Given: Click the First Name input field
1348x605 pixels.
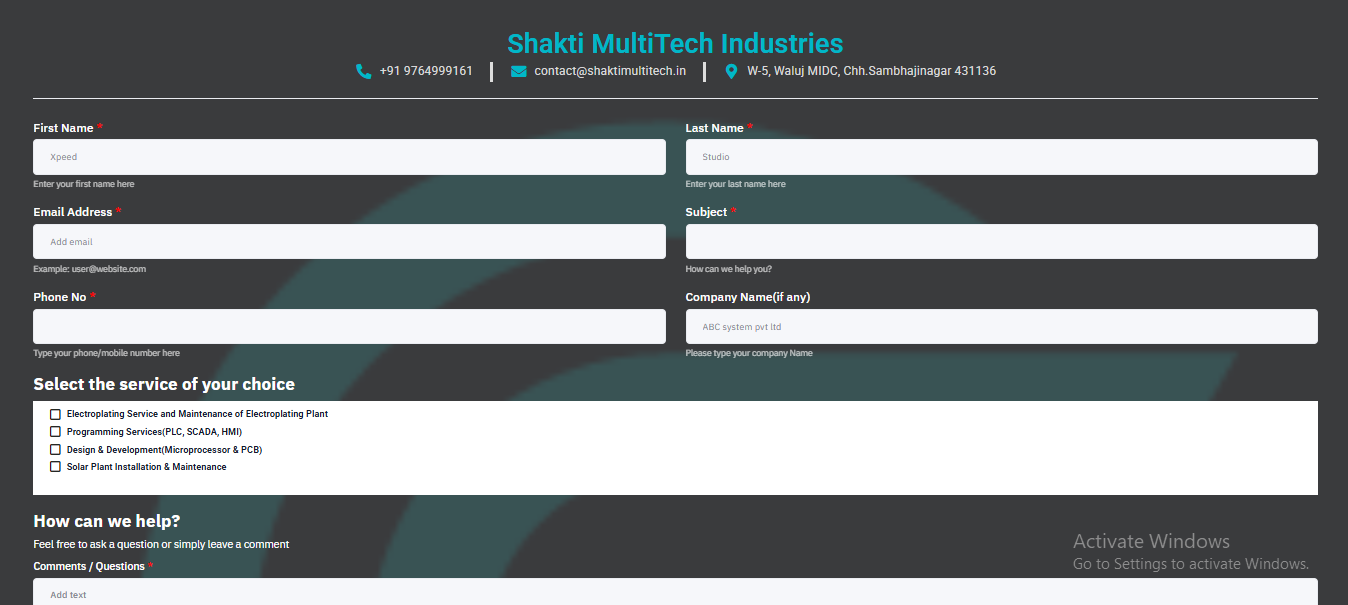Looking at the screenshot, I should (349, 157).
